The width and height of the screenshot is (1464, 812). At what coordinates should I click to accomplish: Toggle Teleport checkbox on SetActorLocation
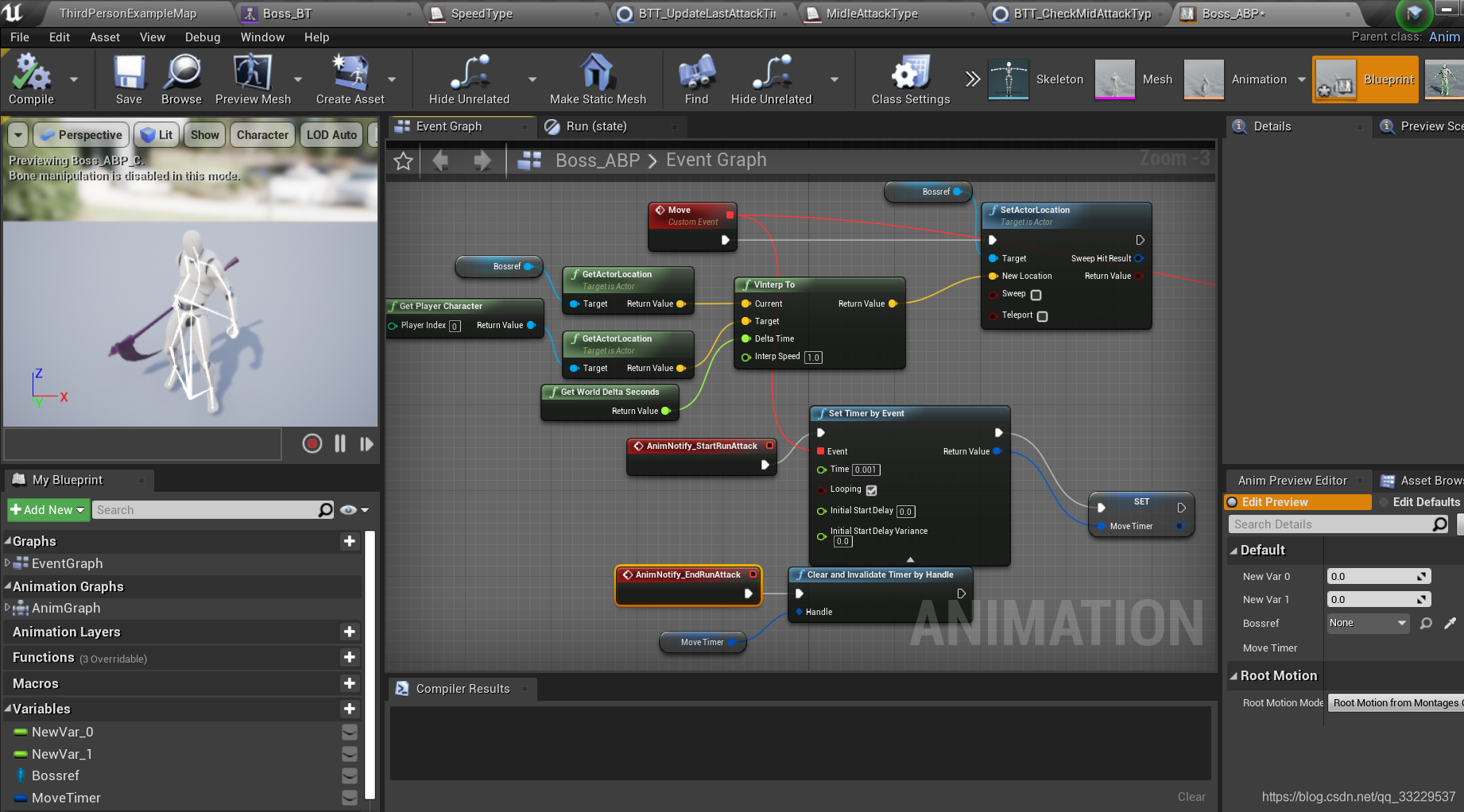coord(1042,316)
